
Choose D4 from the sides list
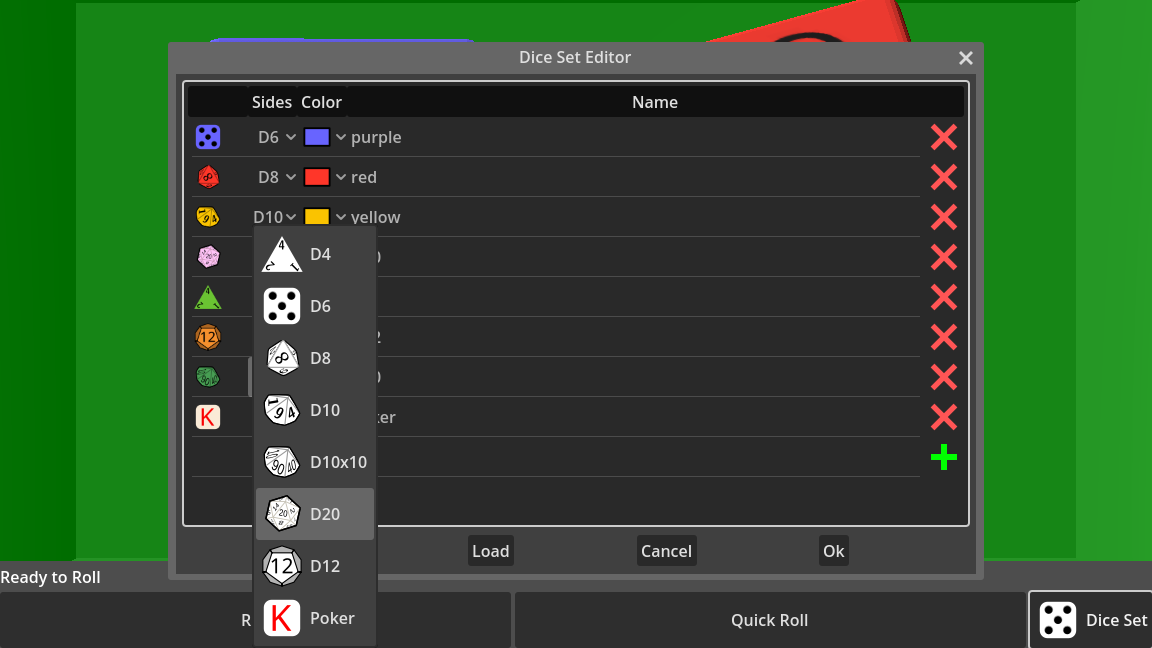[x=314, y=254]
